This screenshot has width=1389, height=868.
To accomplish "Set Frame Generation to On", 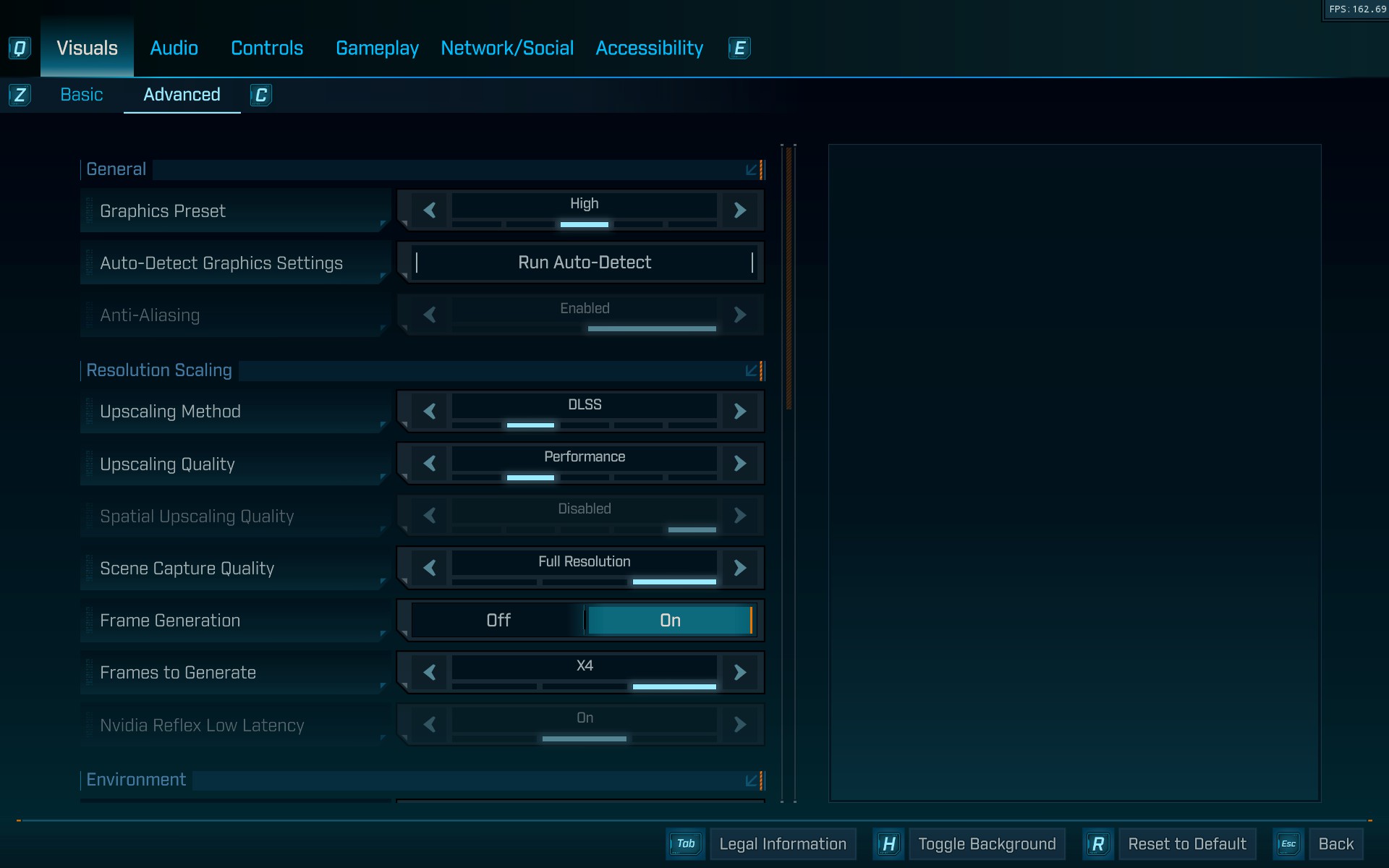I will tap(670, 621).
